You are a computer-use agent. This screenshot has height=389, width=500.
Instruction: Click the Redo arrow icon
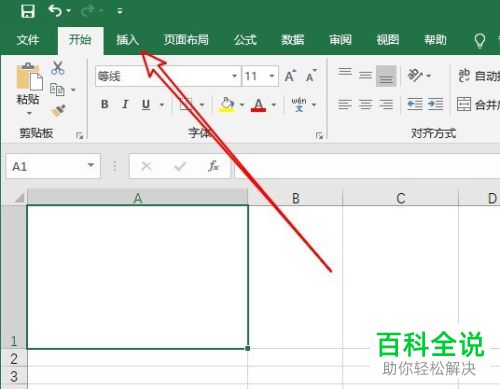[x=88, y=11]
